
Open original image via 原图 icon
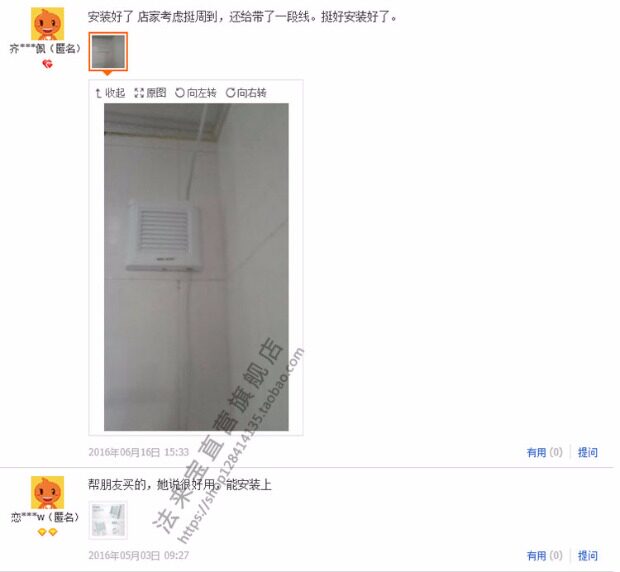click(150, 93)
